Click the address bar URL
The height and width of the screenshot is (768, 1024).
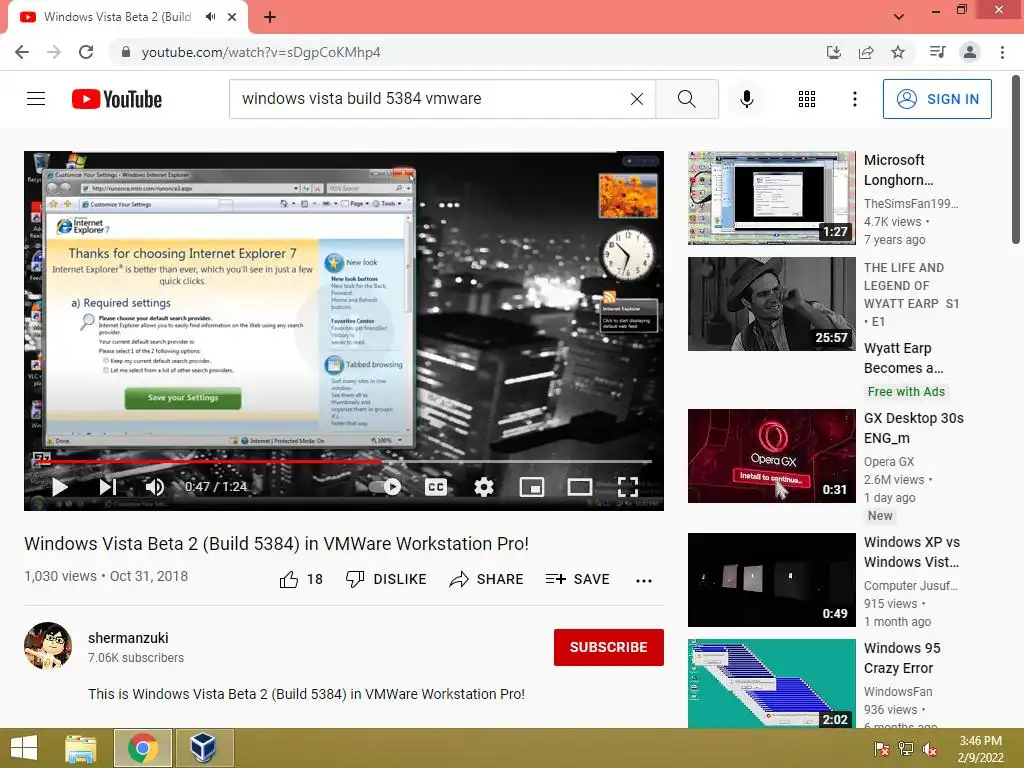click(261, 52)
